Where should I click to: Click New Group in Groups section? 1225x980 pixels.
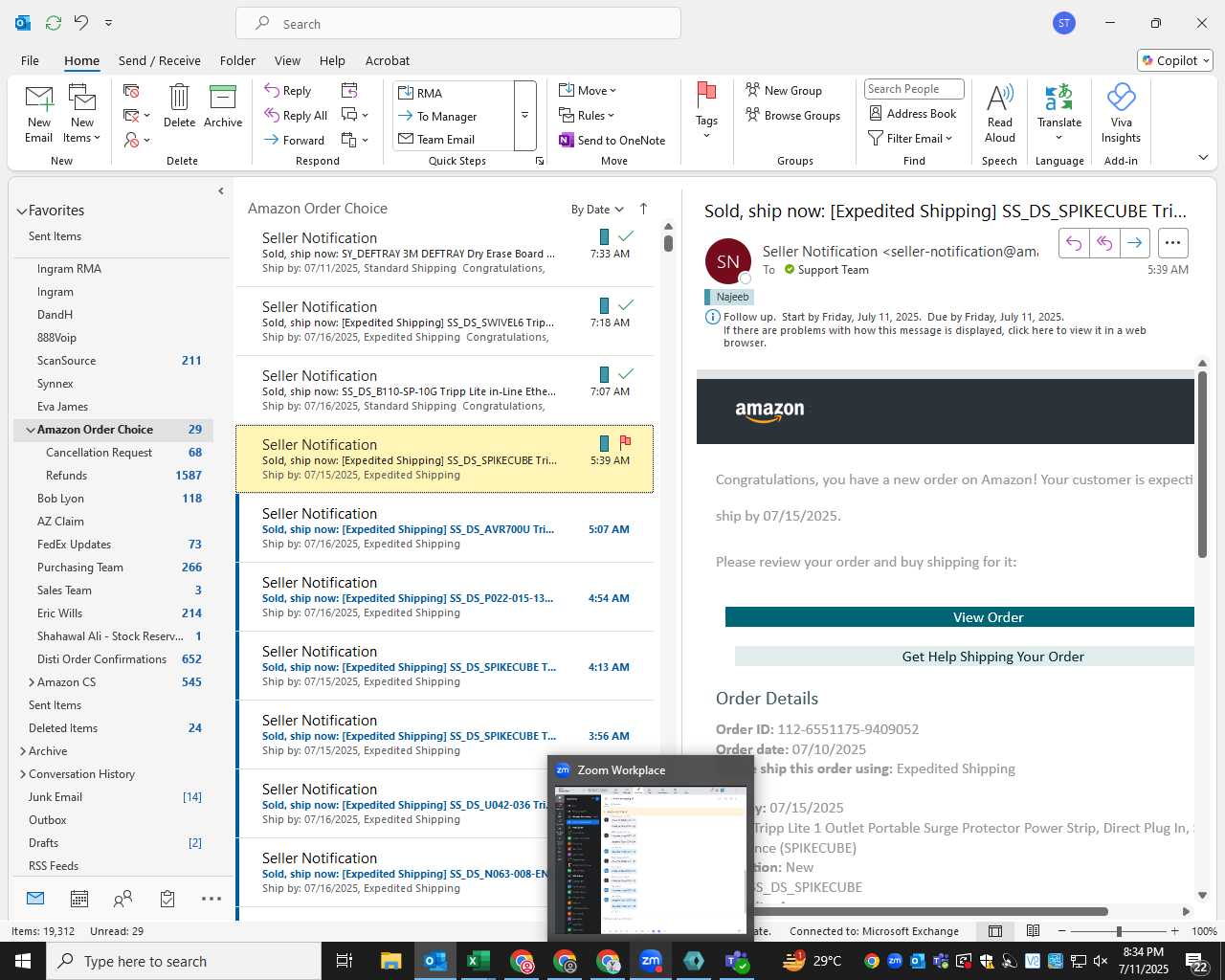pos(784,91)
